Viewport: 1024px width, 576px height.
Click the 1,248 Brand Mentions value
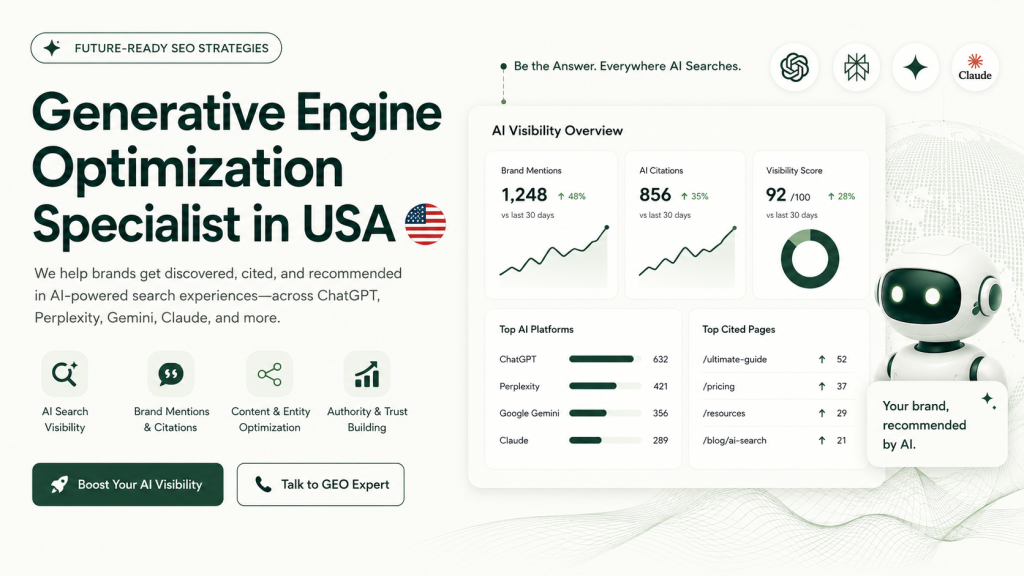click(524, 195)
